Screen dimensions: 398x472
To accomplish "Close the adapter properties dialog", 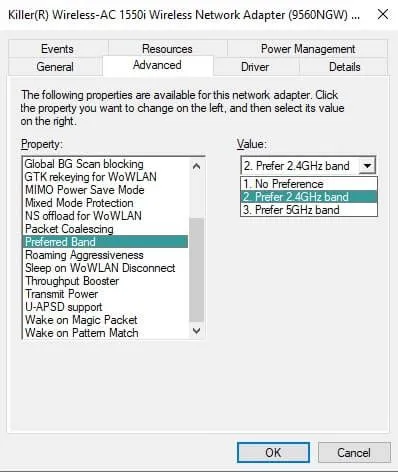I will (383, 14).
